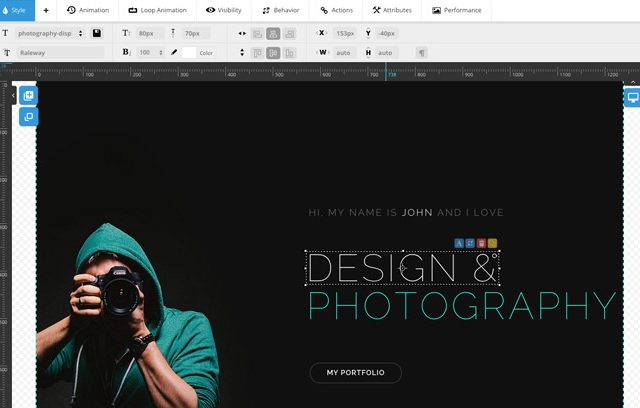Select horizontal left alignment option
The width and height of the screenshot is (640, 408).
point(257,33)
